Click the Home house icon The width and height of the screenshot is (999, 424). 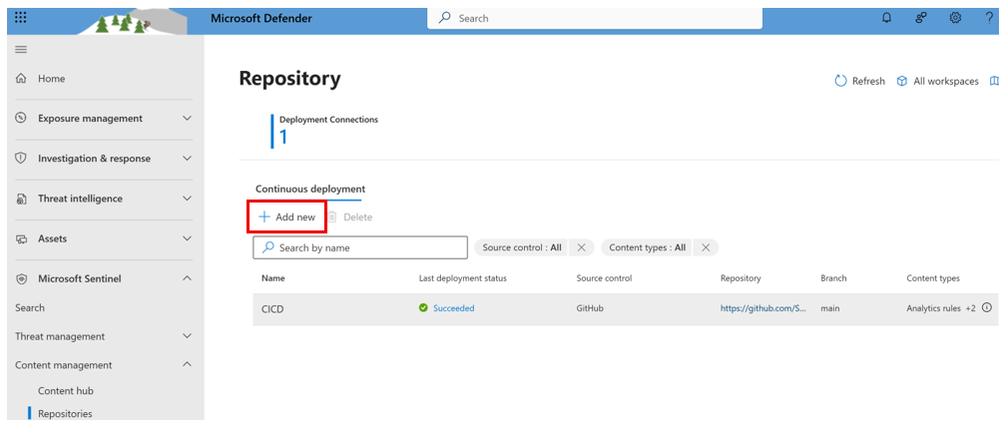tap(21, 78)
